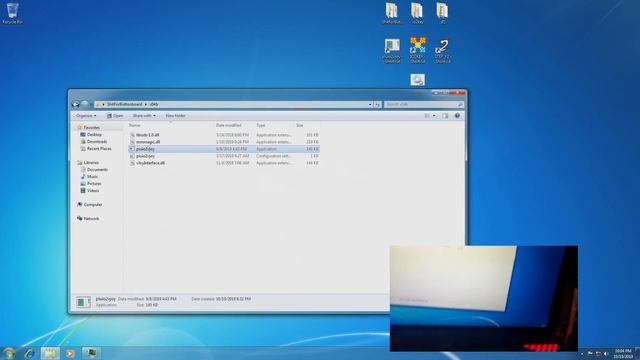Viewport: 640px width, 360px height.
Task: Open the Share with dropdown
Action: tap(144, 116)
